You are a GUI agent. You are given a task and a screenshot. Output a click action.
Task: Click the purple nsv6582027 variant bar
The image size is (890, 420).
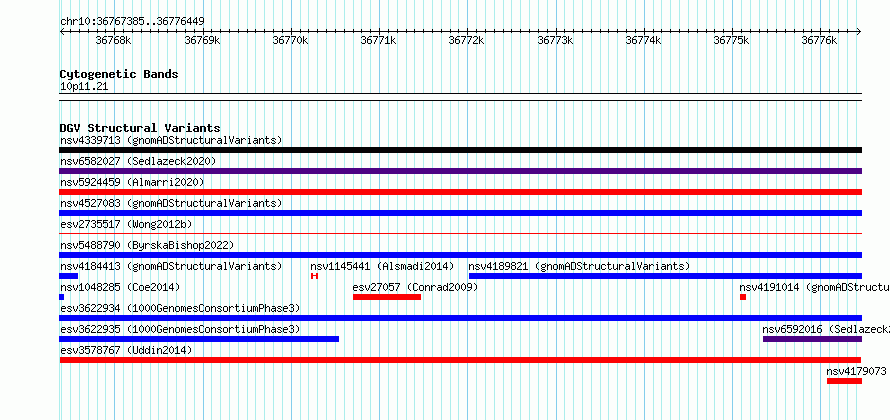460,171
